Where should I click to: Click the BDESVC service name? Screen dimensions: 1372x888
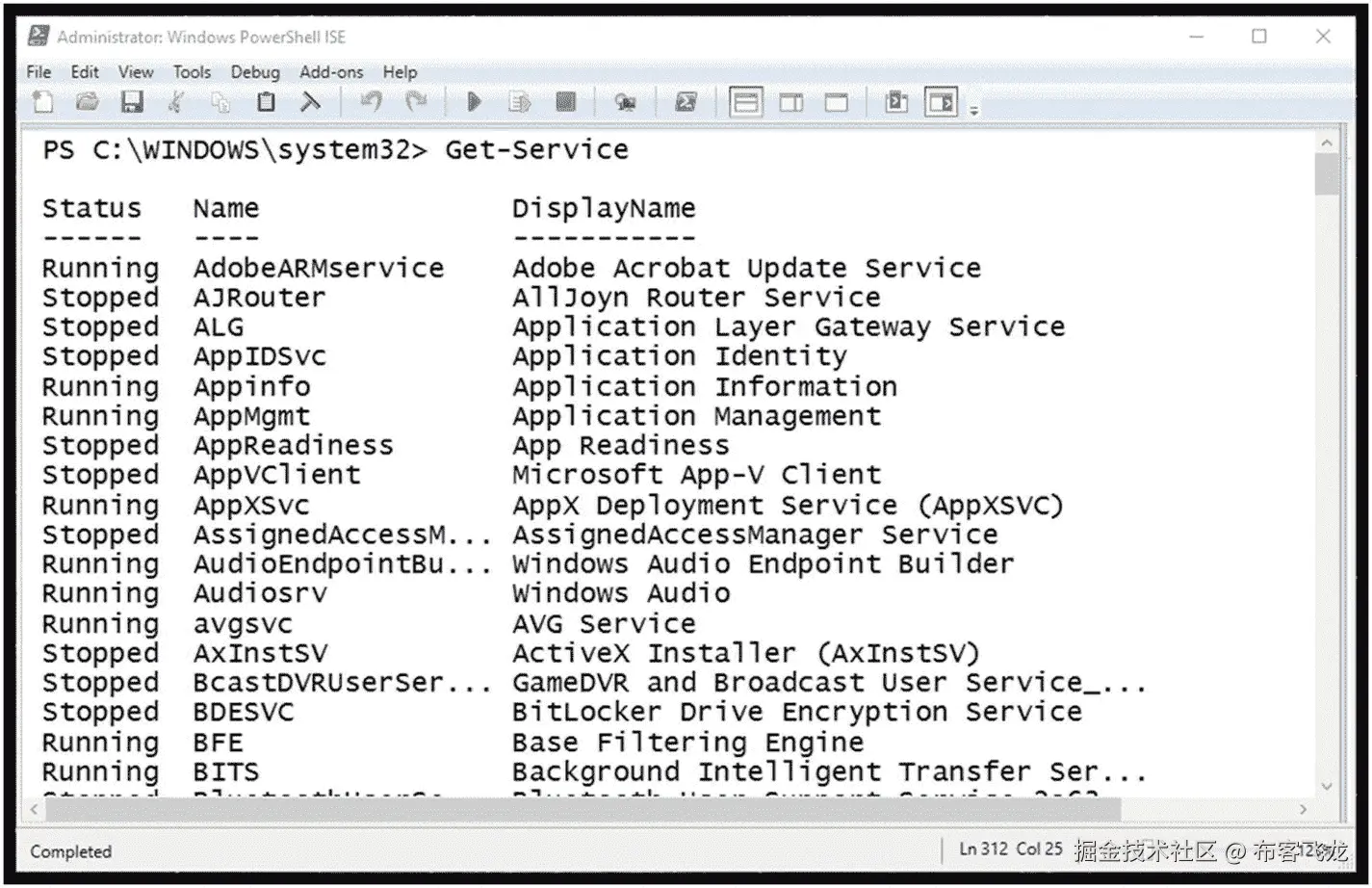point(244,713)
